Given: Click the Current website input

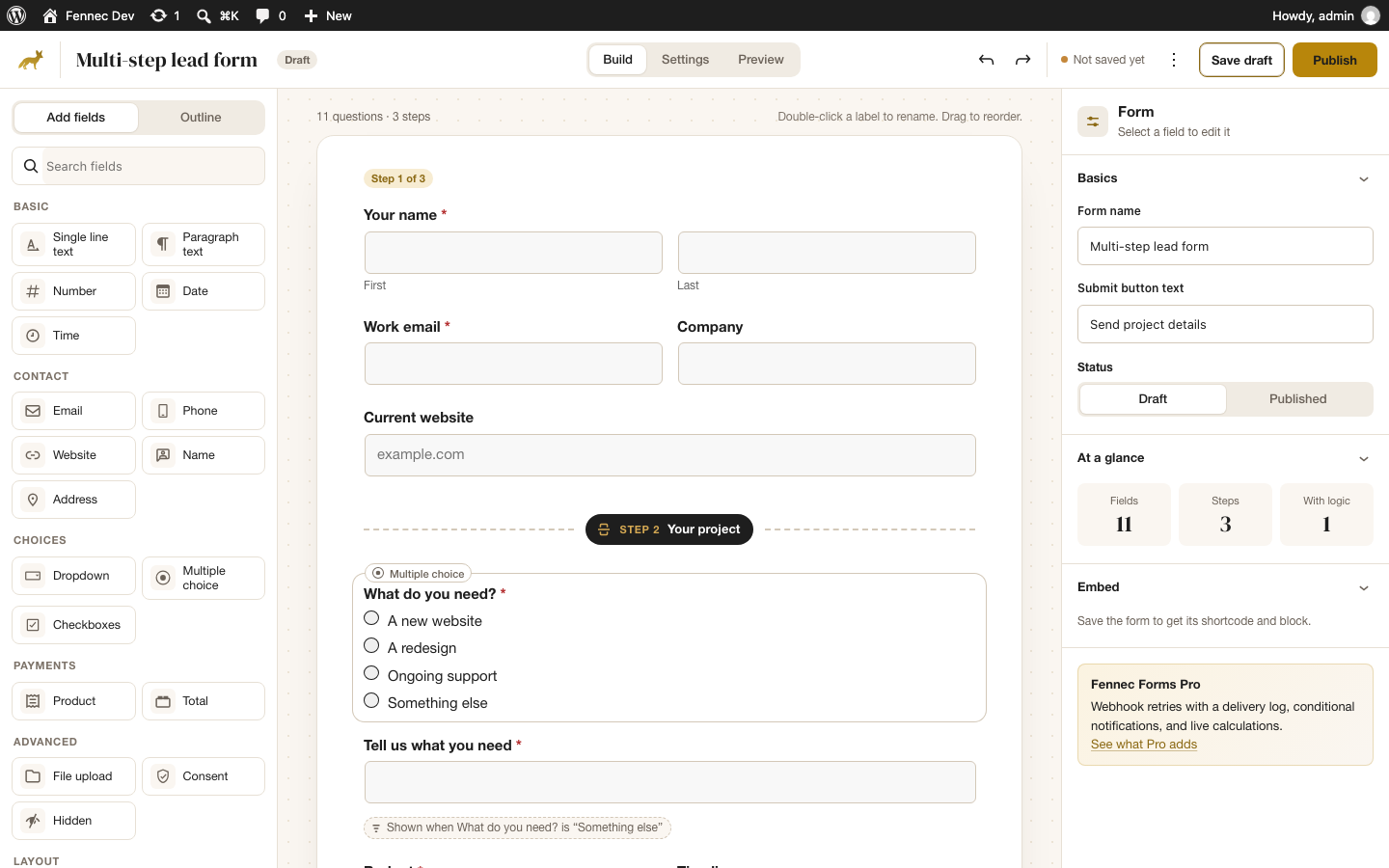Looking at the screenshot, I should point(670,455).
